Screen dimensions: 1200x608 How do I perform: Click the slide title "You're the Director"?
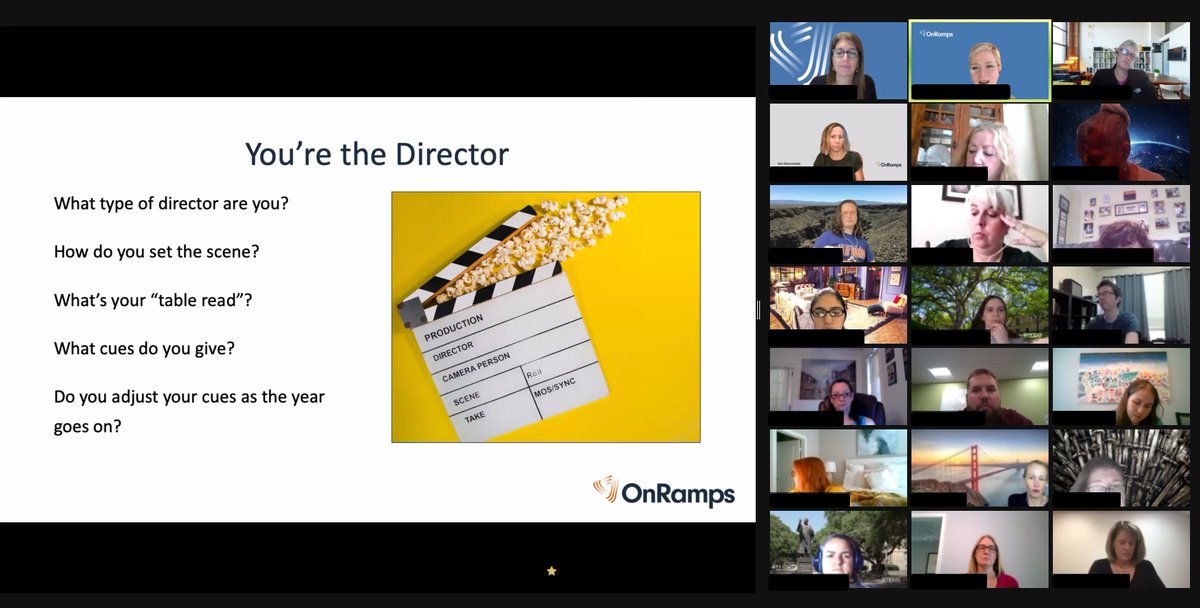click(377, 154)
